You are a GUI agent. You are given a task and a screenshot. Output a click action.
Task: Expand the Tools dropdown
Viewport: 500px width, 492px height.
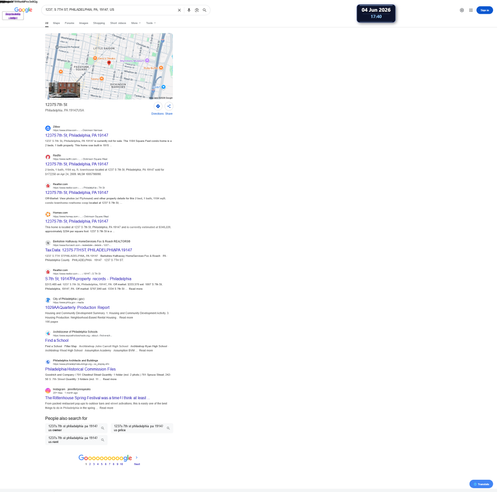click(x=151, y=23)
